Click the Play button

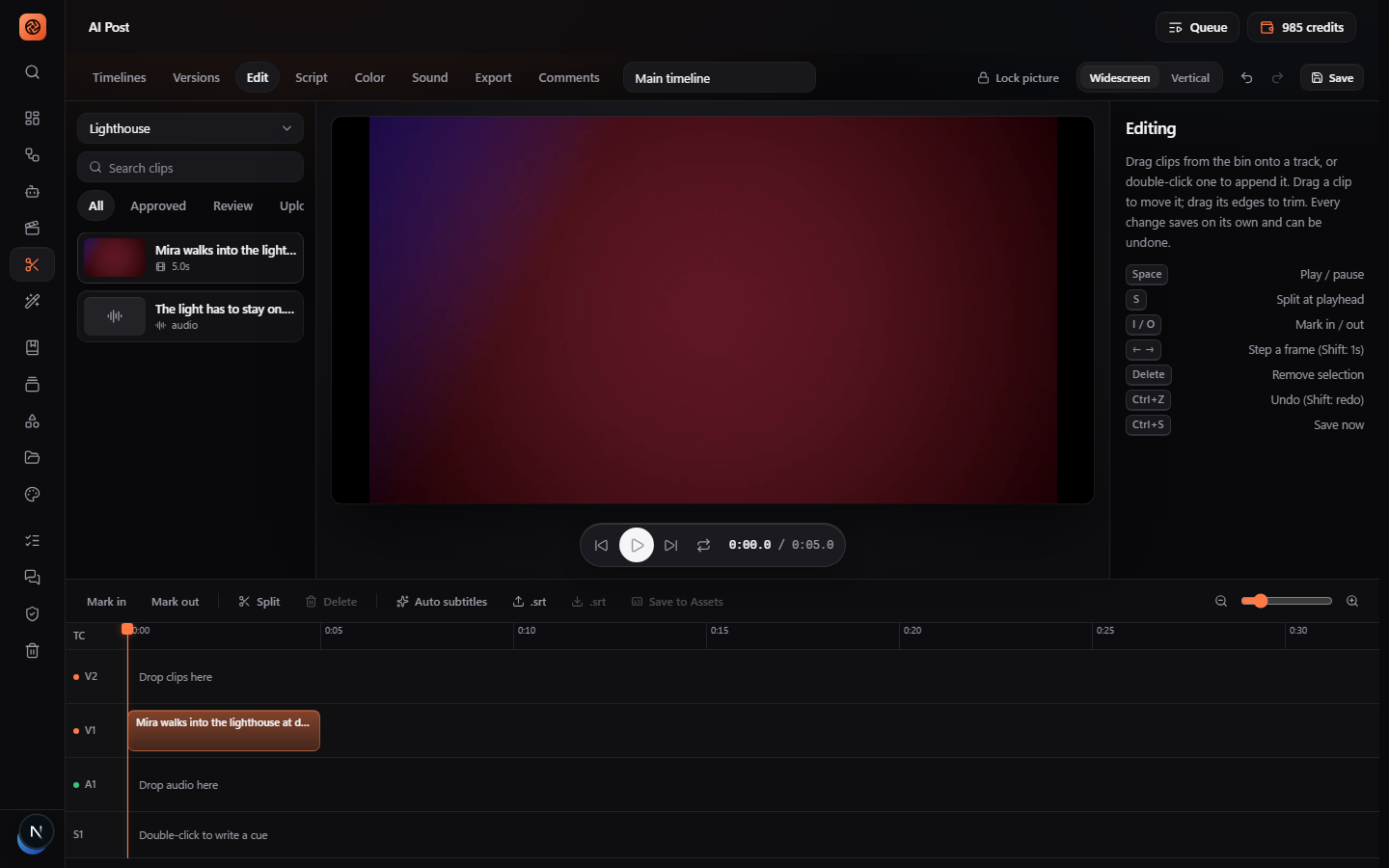pos(637,545)
